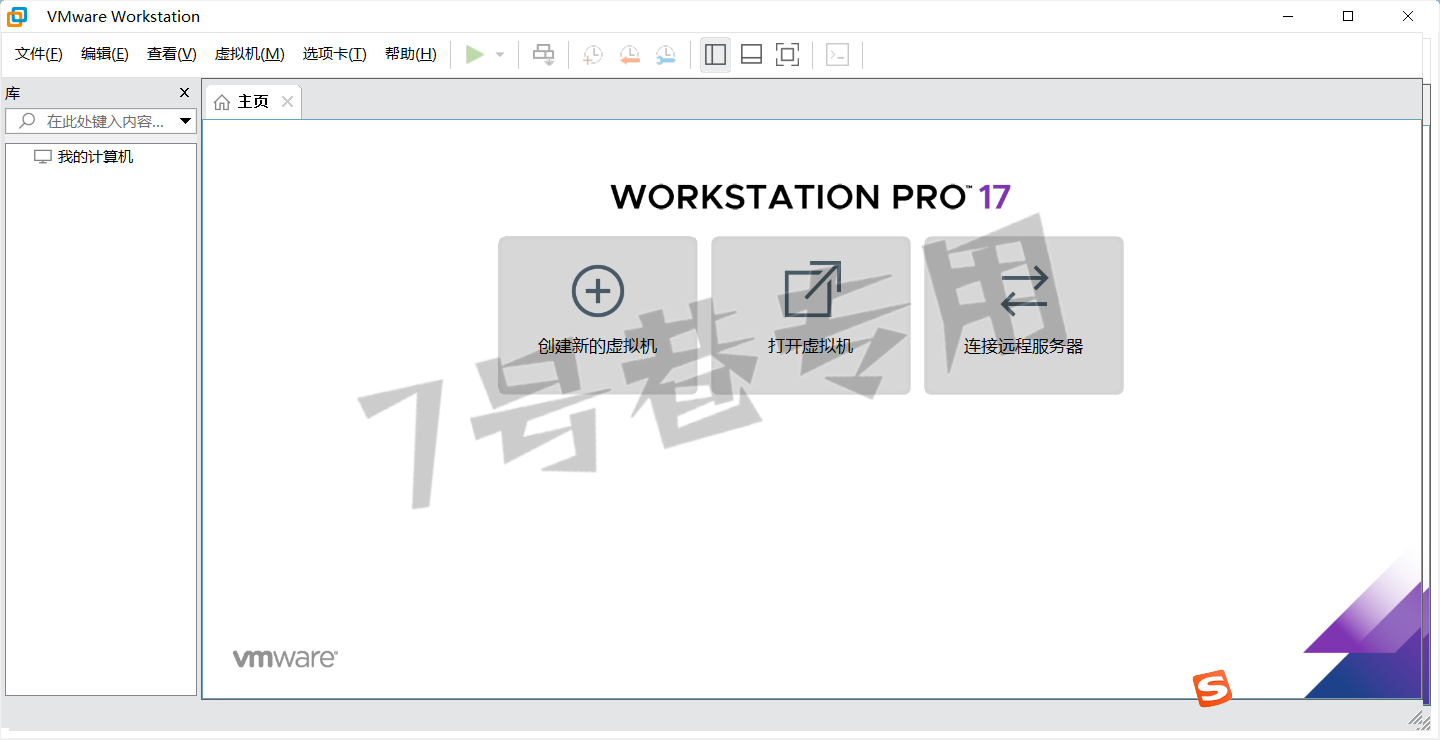
Task: Expand the library search dropdown arrow
Action: coord(185,122)
